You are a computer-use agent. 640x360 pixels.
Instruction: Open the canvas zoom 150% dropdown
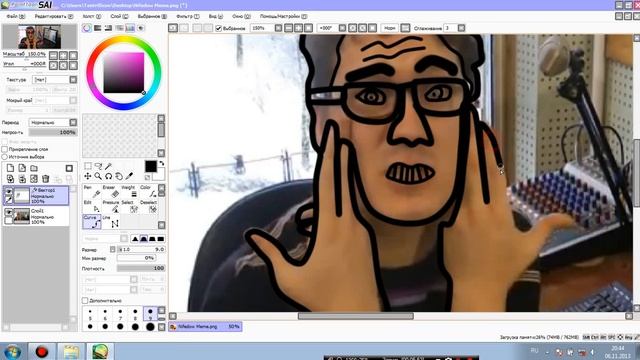click(278, 28)
